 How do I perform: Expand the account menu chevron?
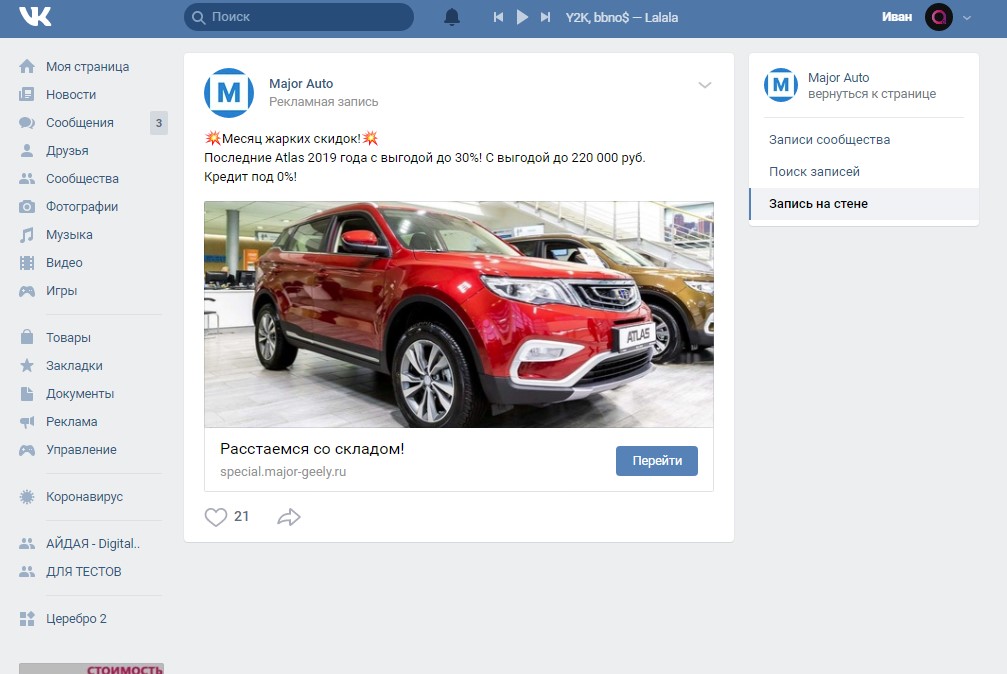(967, 18)
